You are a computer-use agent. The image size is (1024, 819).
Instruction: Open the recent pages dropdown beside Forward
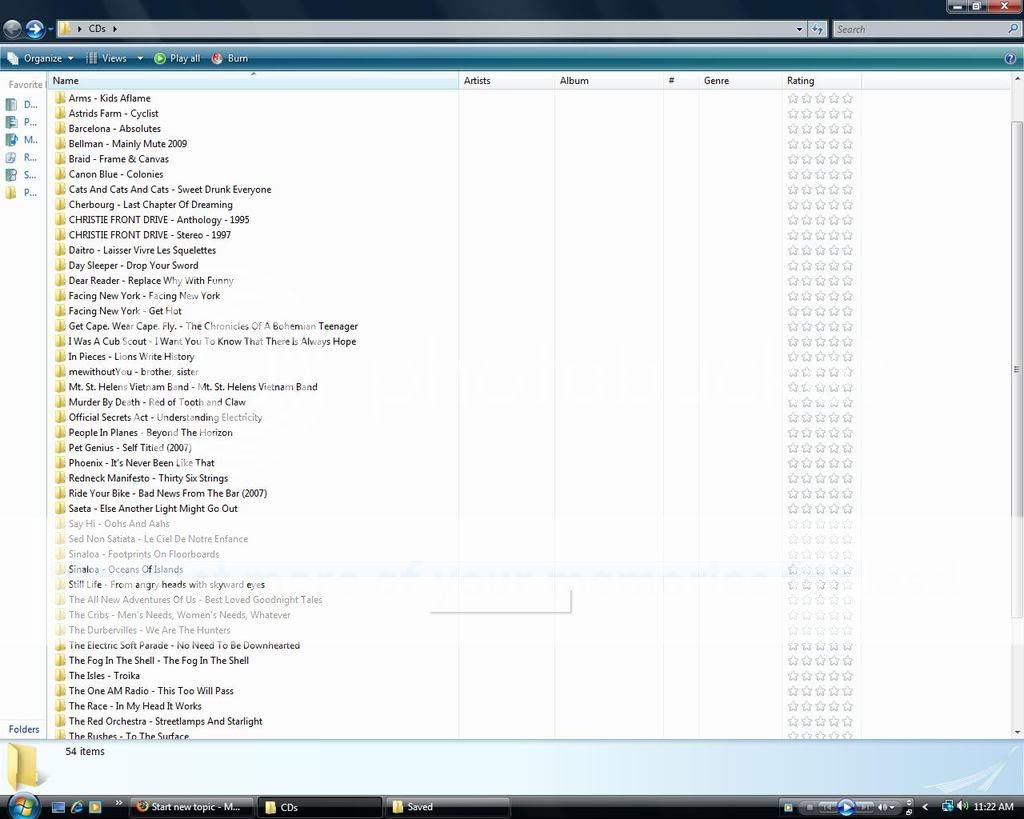coord(50,29)
